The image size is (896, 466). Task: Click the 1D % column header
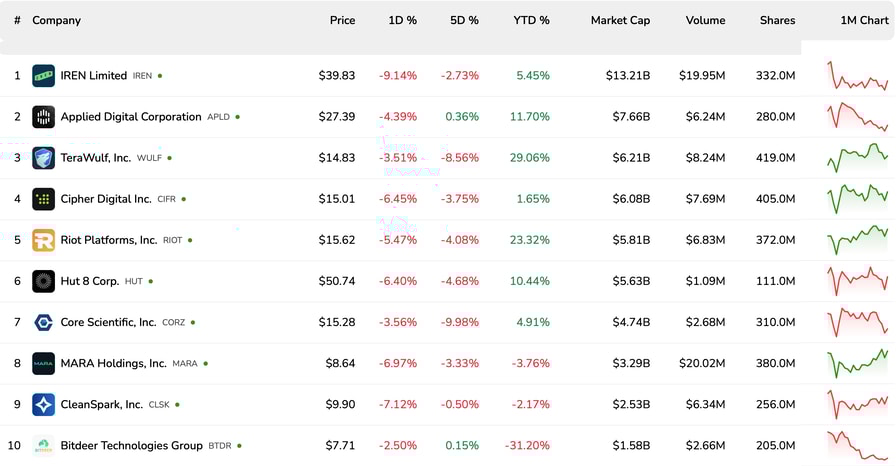click(402, 20)
